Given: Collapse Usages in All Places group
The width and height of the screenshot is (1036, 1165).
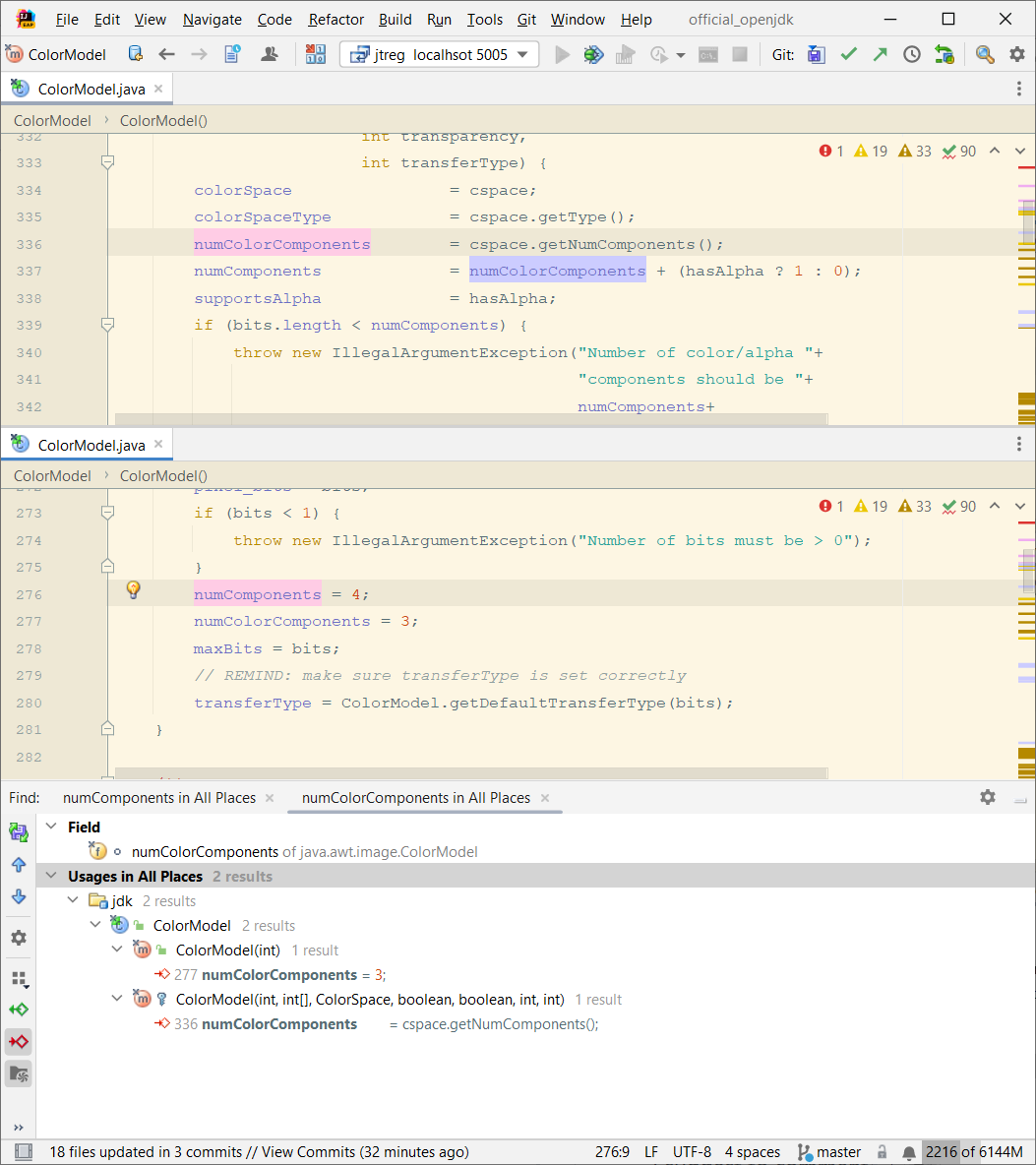Looking at the screenshot, I should click(51, 876).
